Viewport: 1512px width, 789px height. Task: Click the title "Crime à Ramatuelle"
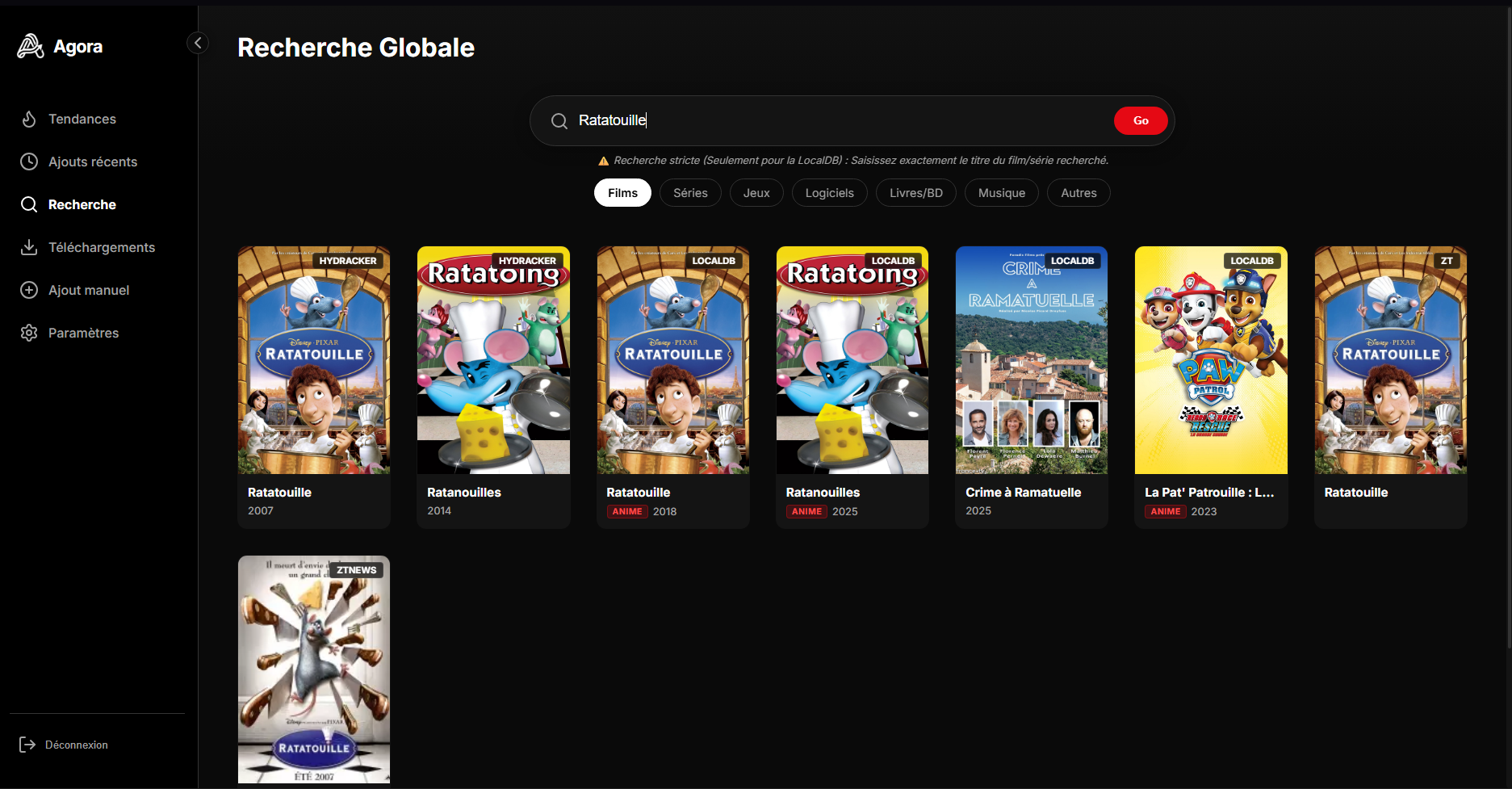click(1024, 492)
